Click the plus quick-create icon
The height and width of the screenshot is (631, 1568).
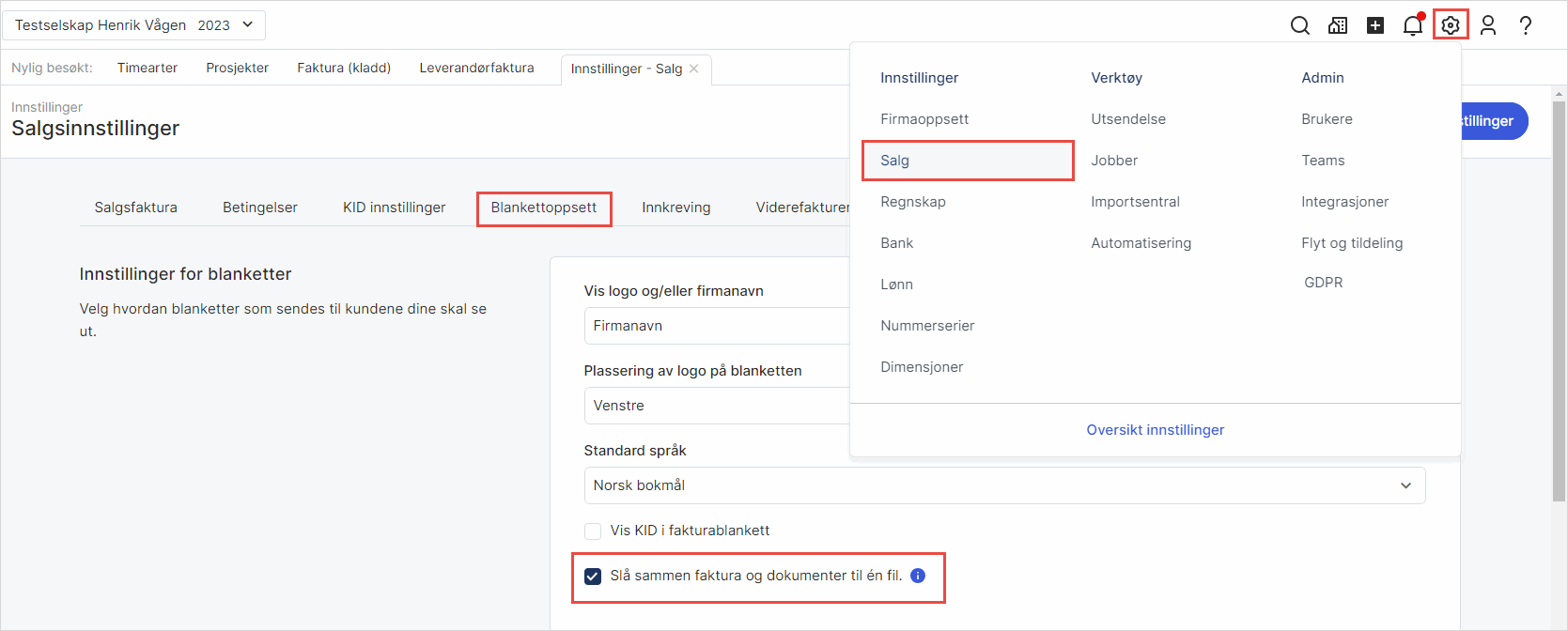1375,25
